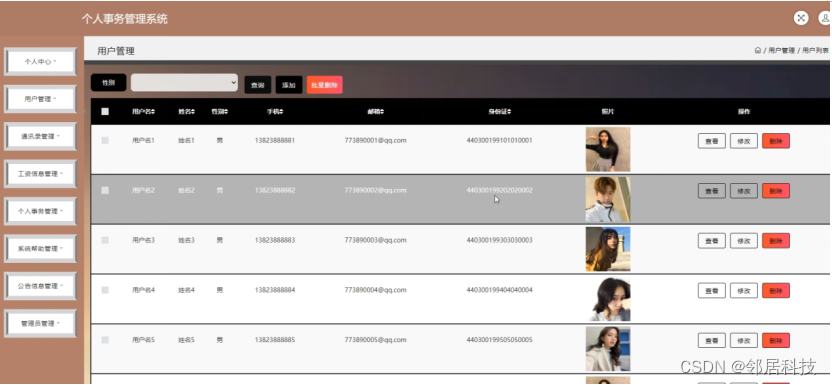The height and width of the screenshot is (385, 832).
Task: Click 删除 button for 用户名2
Action: pyautogui.click(x=776, y=191)
